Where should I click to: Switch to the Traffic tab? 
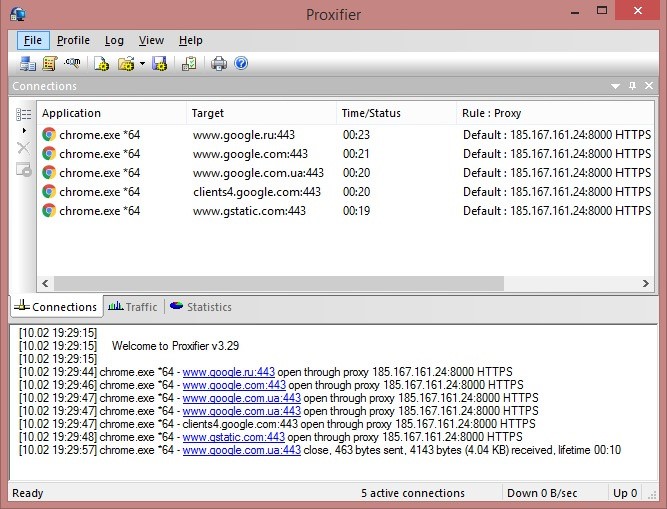click(133, 307)
